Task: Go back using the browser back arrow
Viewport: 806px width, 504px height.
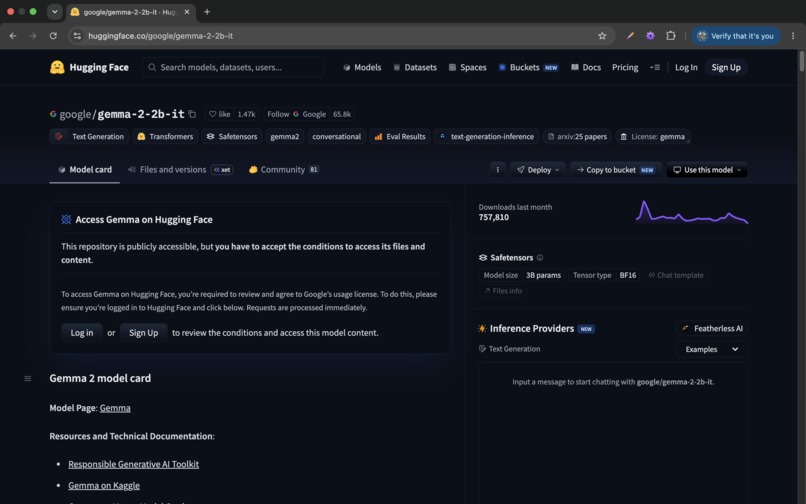Action: (x=13, y=36)
